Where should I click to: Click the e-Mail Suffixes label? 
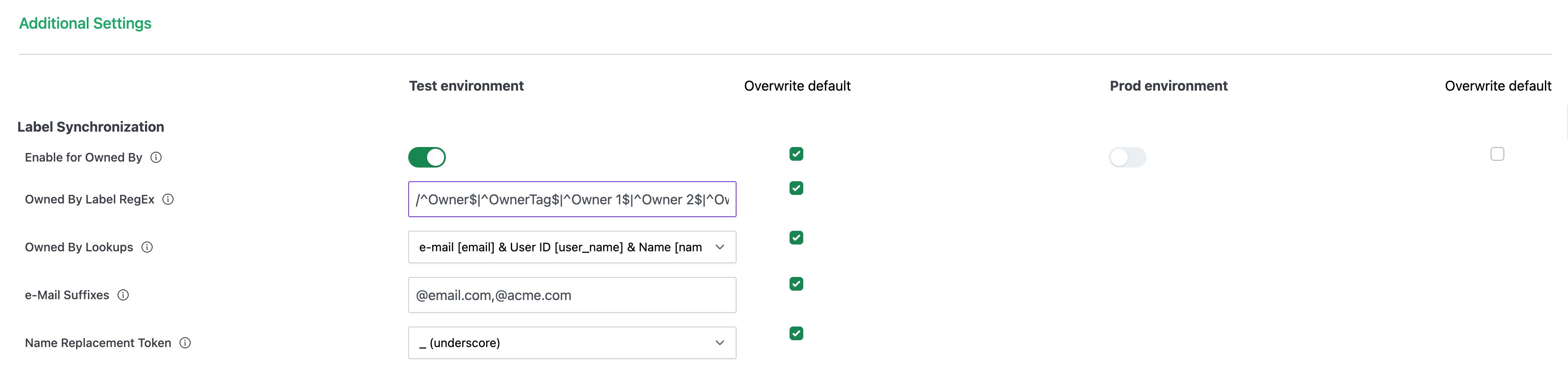point(67,295)
